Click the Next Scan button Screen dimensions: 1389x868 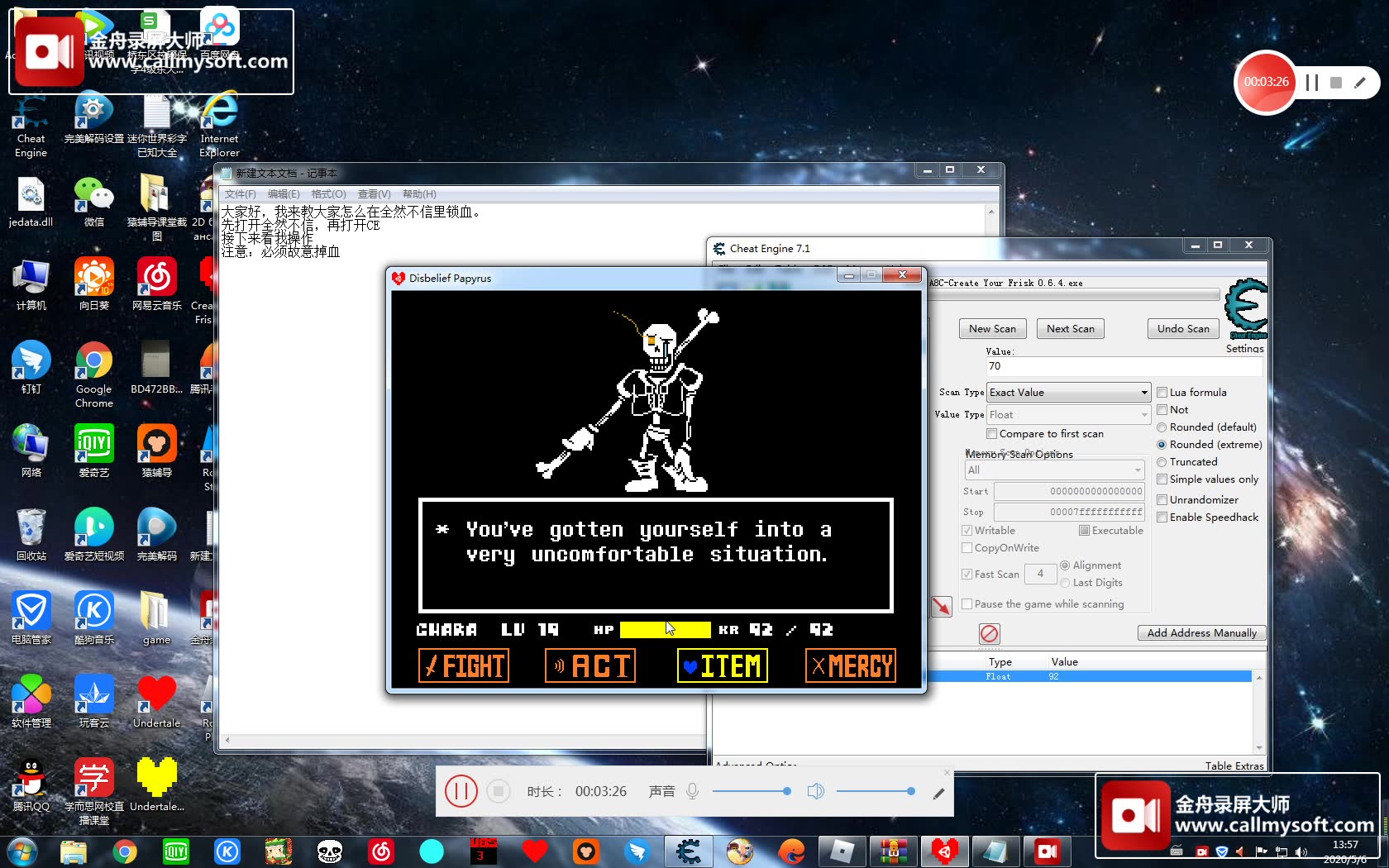(1070, 329)
